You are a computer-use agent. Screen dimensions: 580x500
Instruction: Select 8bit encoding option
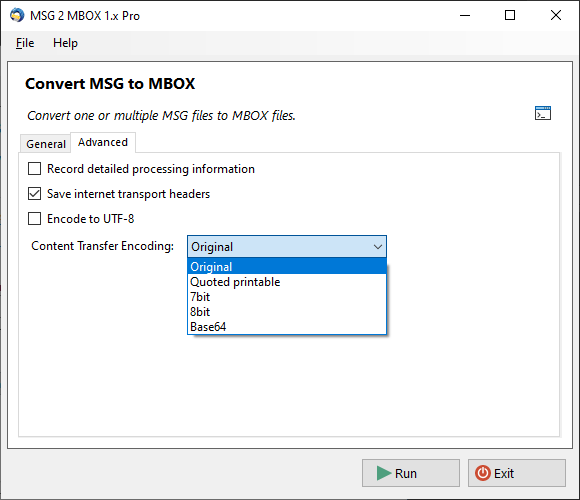287,312
